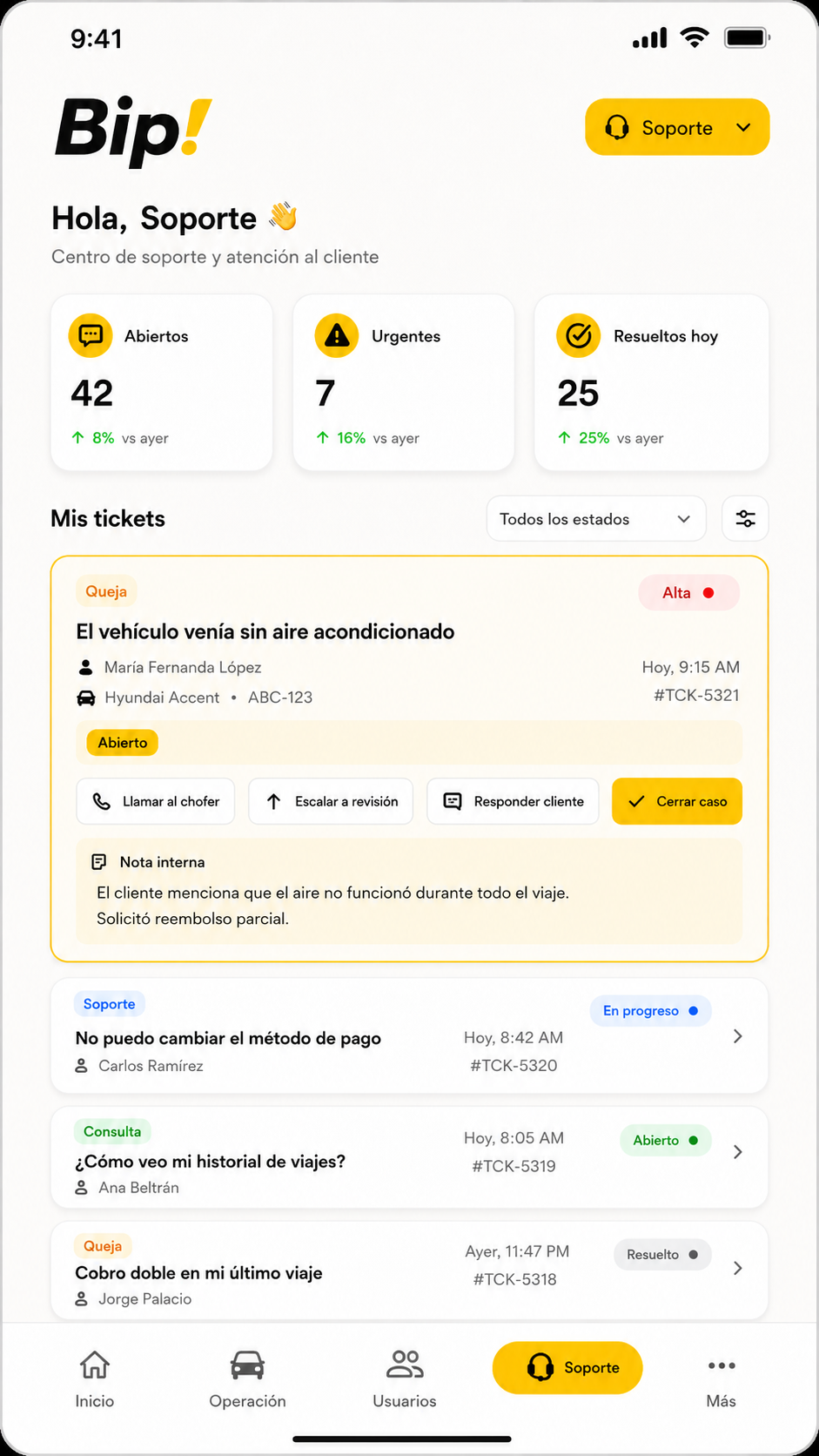The image size is (819, 1456).
Task: Expand Cobro doble ticket chevron
Action: [738, 1268]
